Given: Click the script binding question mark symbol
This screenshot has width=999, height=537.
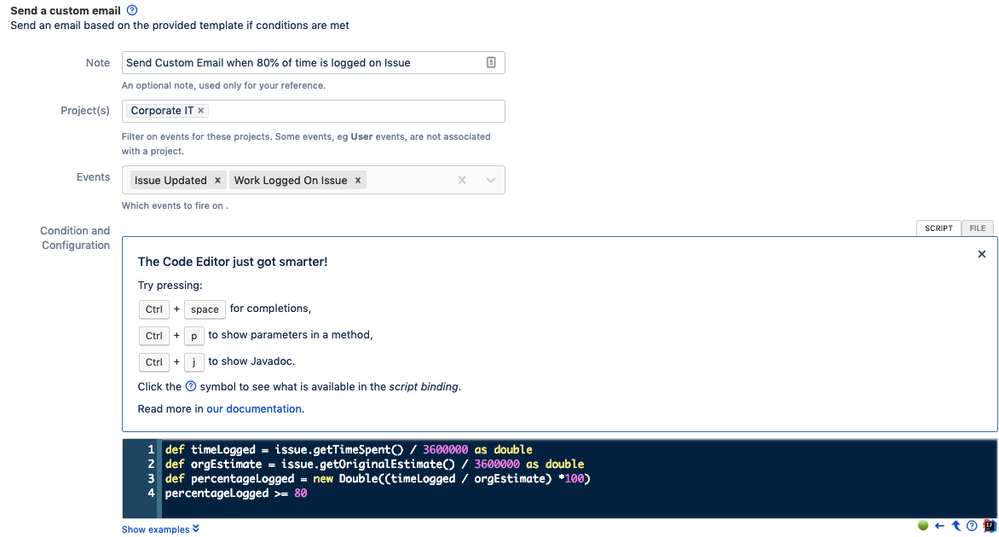Looking at the screenshot, I should pos(190,386).
